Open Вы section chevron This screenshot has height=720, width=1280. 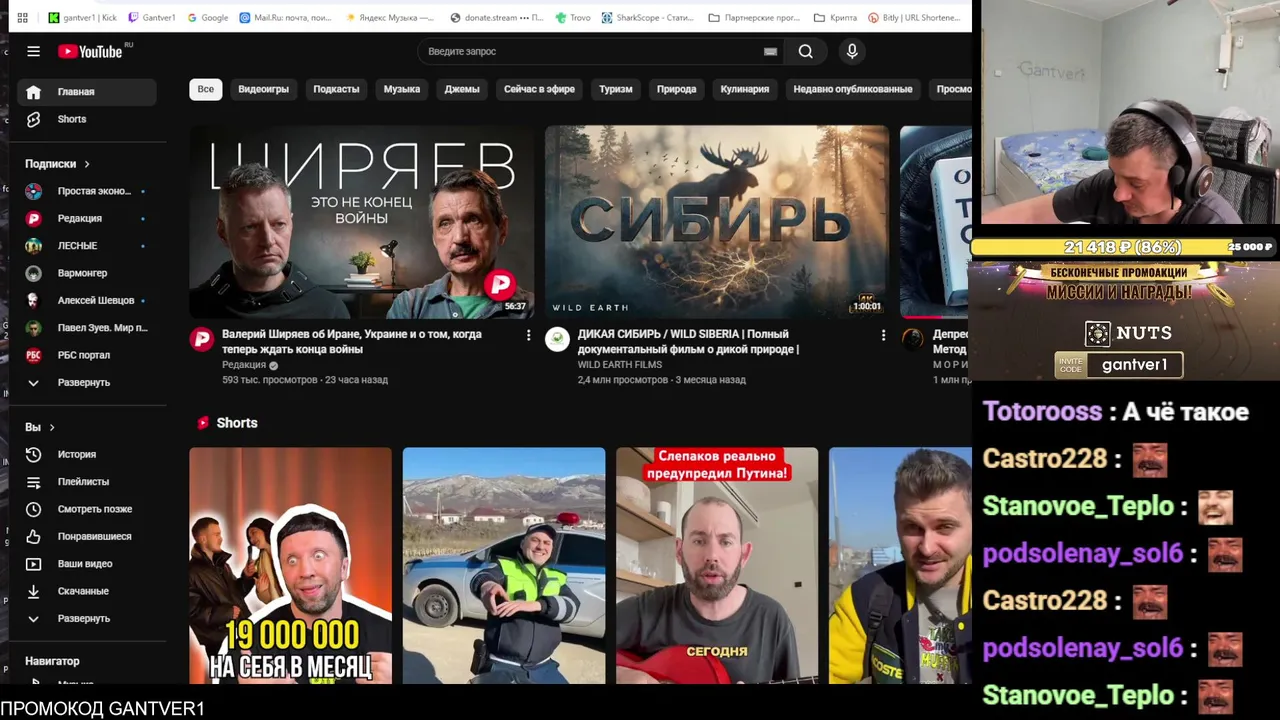[x=52, y=427]
